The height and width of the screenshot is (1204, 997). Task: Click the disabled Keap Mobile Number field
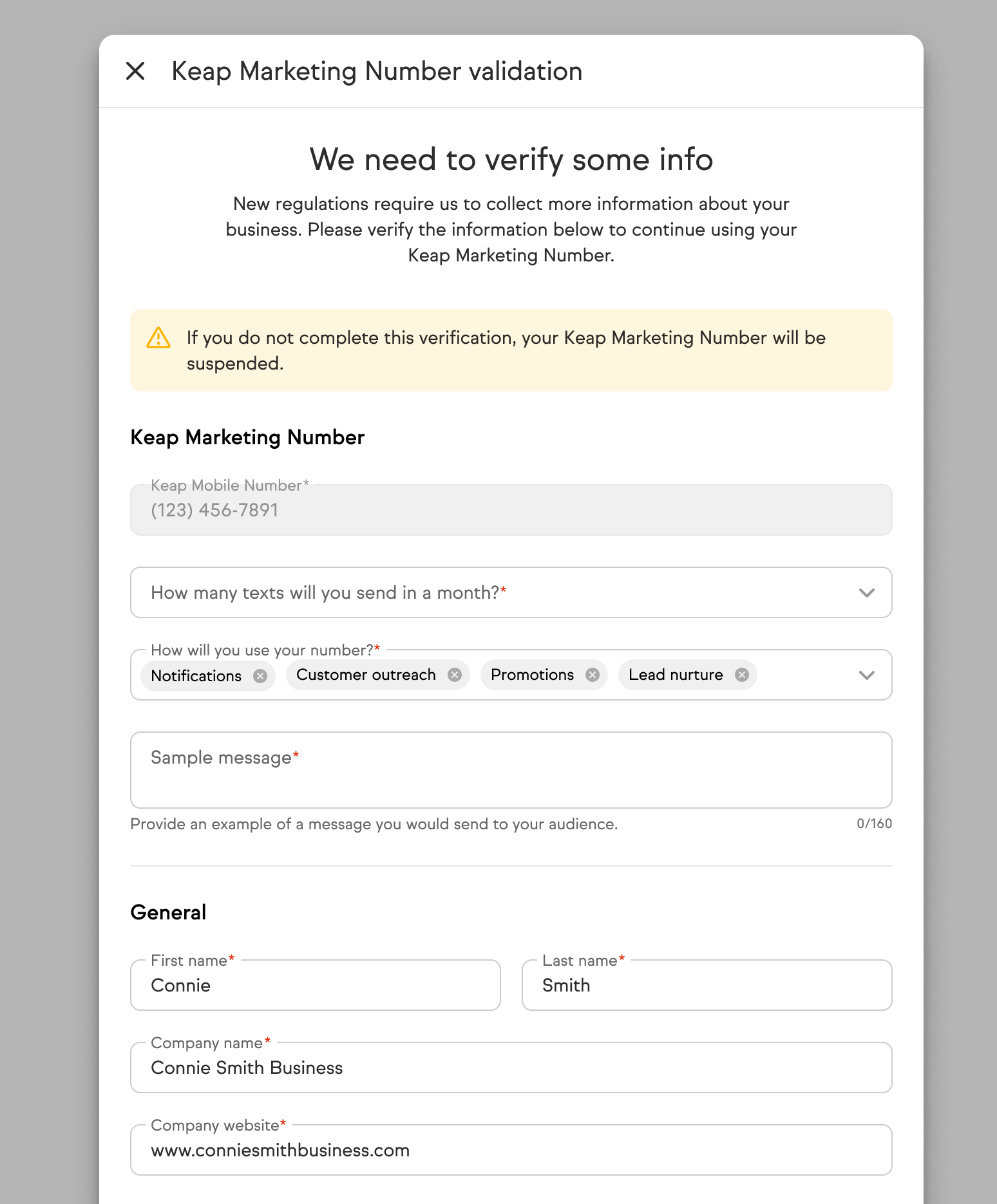click(511, 510)
